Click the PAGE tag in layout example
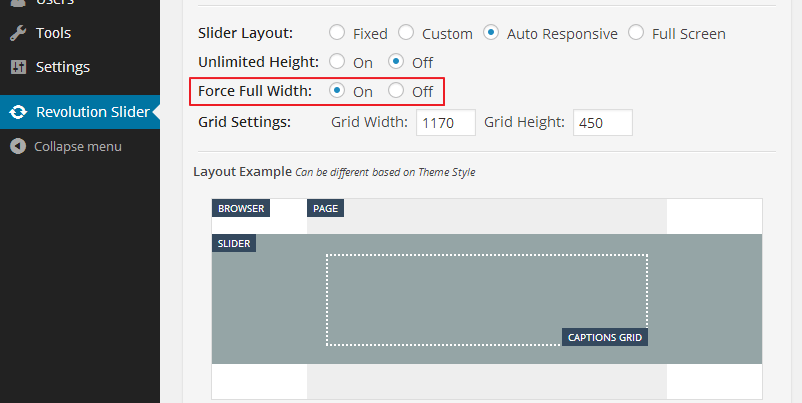Screen dimensions: 802x403 [325, 209]
